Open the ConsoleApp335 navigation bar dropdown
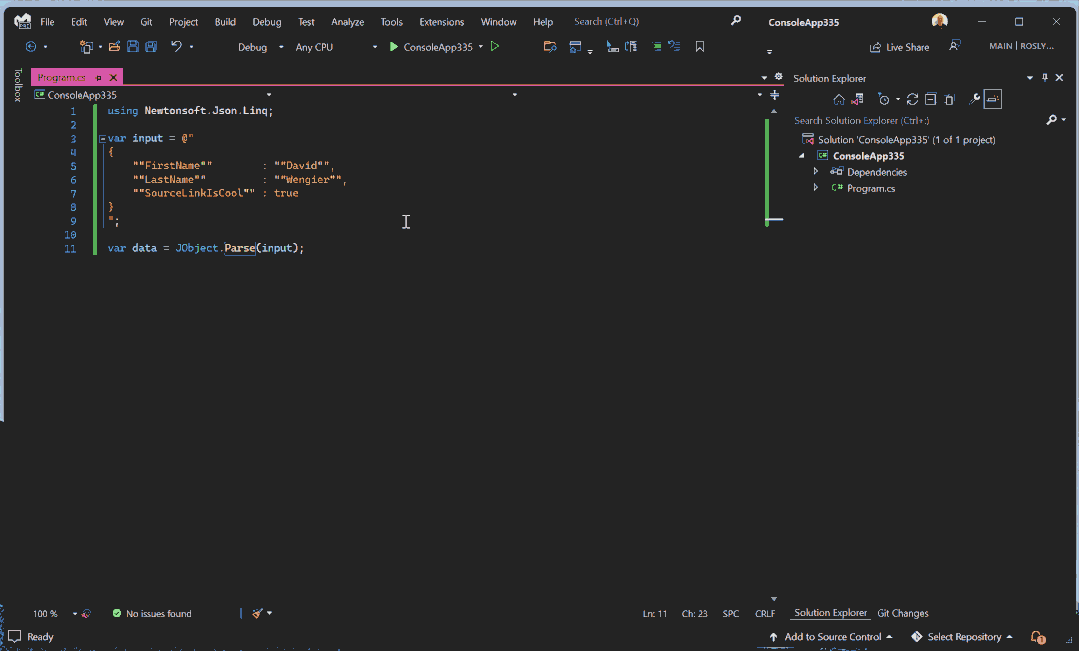Viewport: 1079px width, 651px height. [x=269, y=95]
